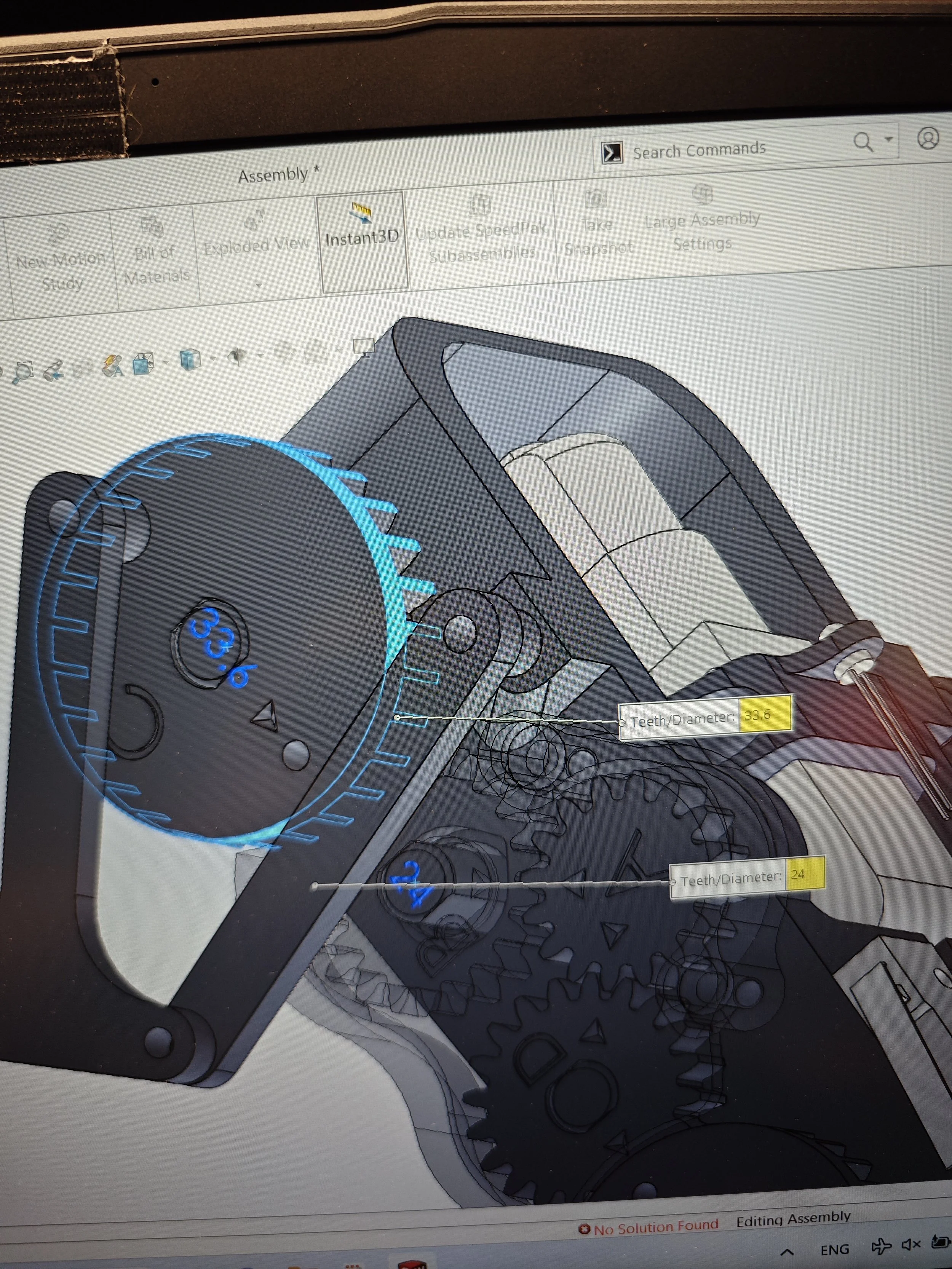
Task: Expand the Exploded View dropdown arrow
Action: [258, 284]
